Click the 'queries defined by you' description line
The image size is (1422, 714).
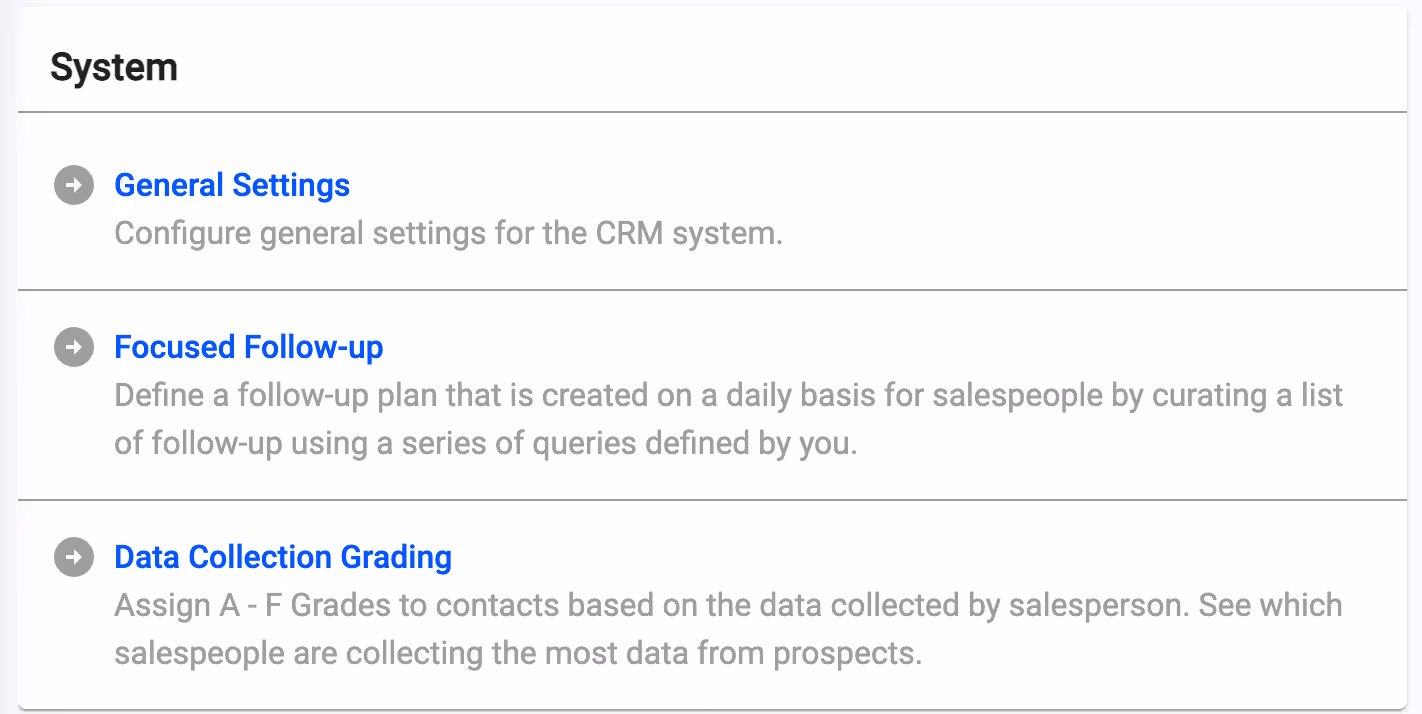point(486,443)
